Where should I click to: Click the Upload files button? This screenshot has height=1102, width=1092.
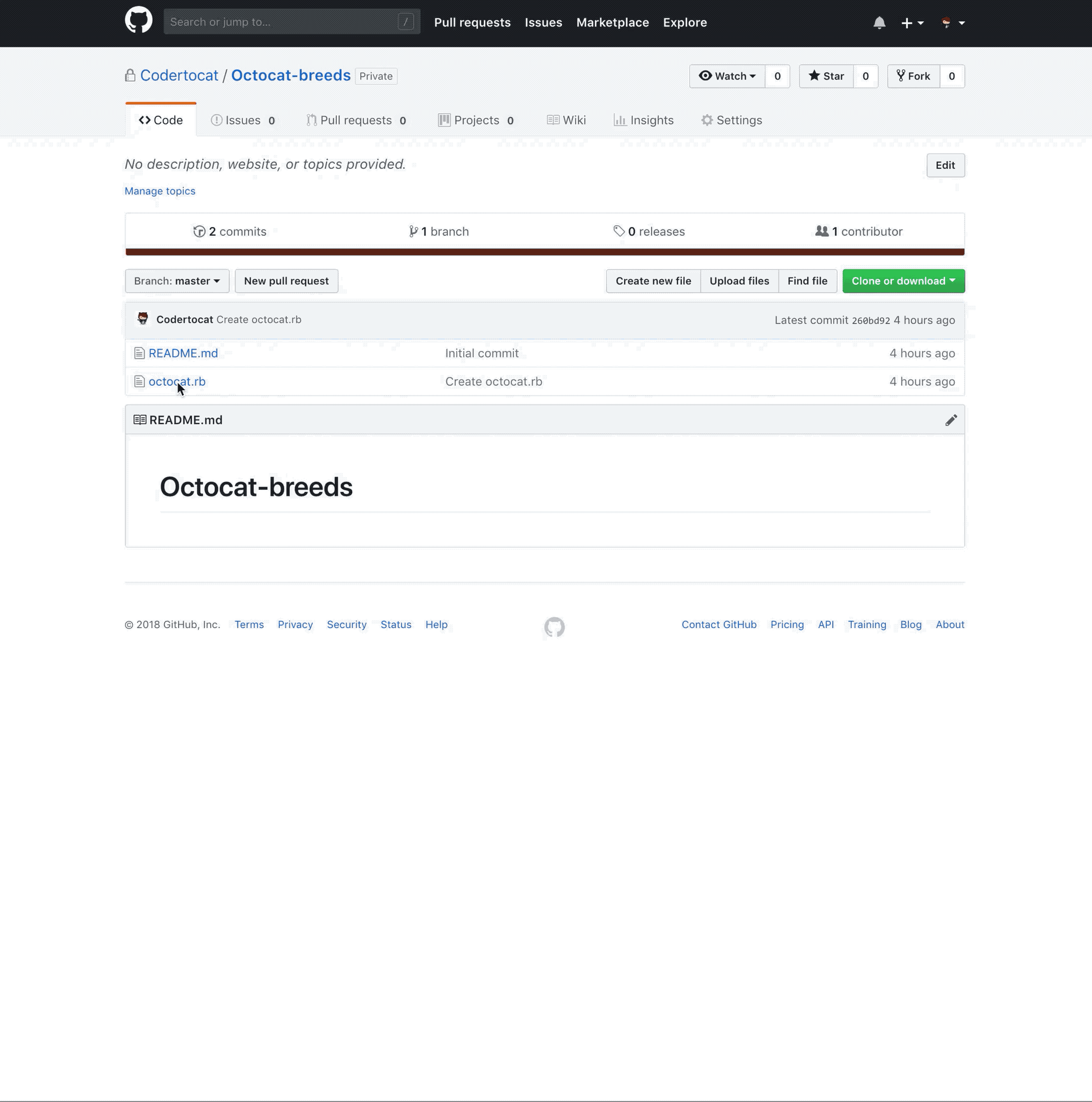739,280
